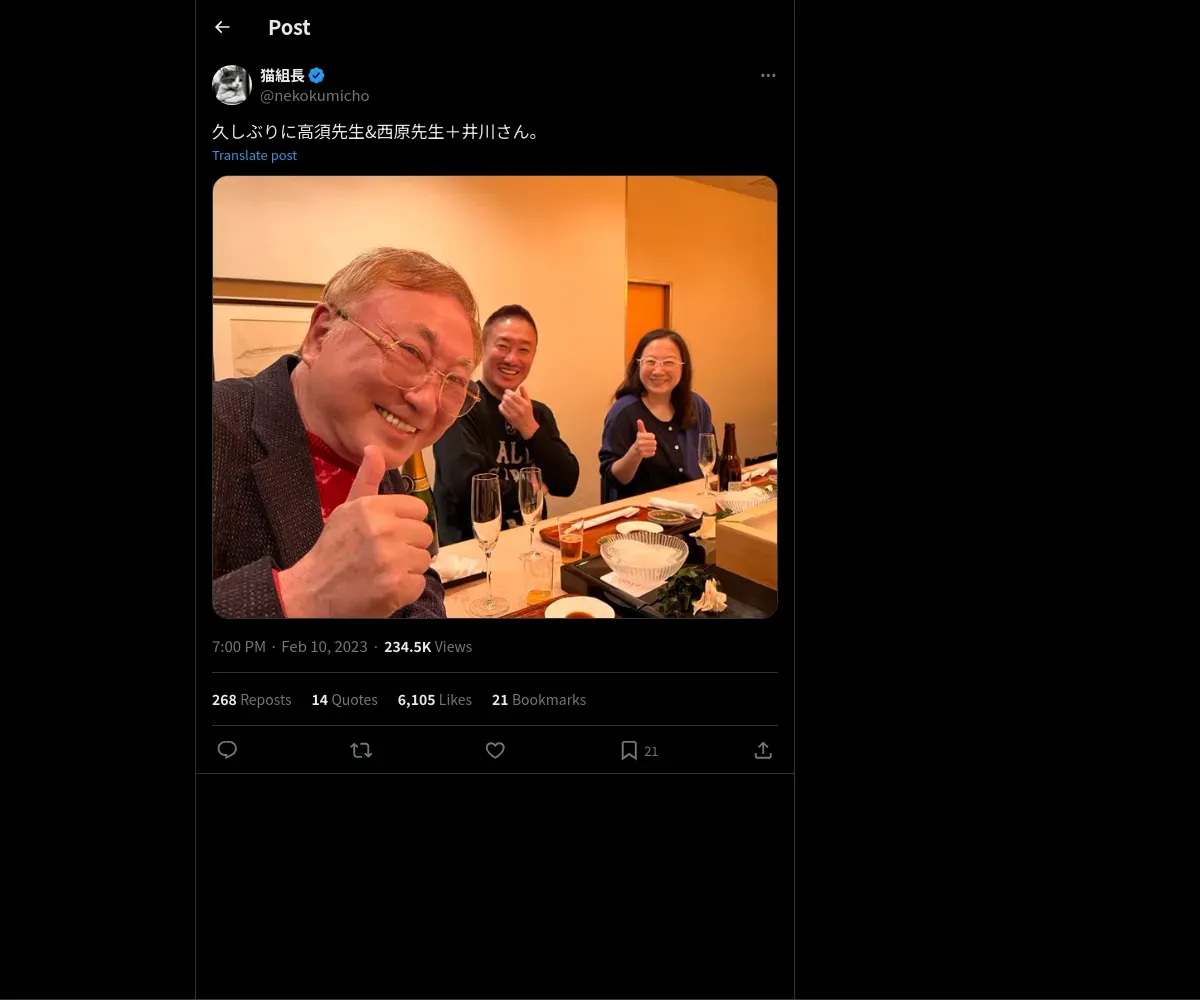The height and width of the screenshot is (1000, 1200).
Task: Click the Post header title
Action: [289, 28]
